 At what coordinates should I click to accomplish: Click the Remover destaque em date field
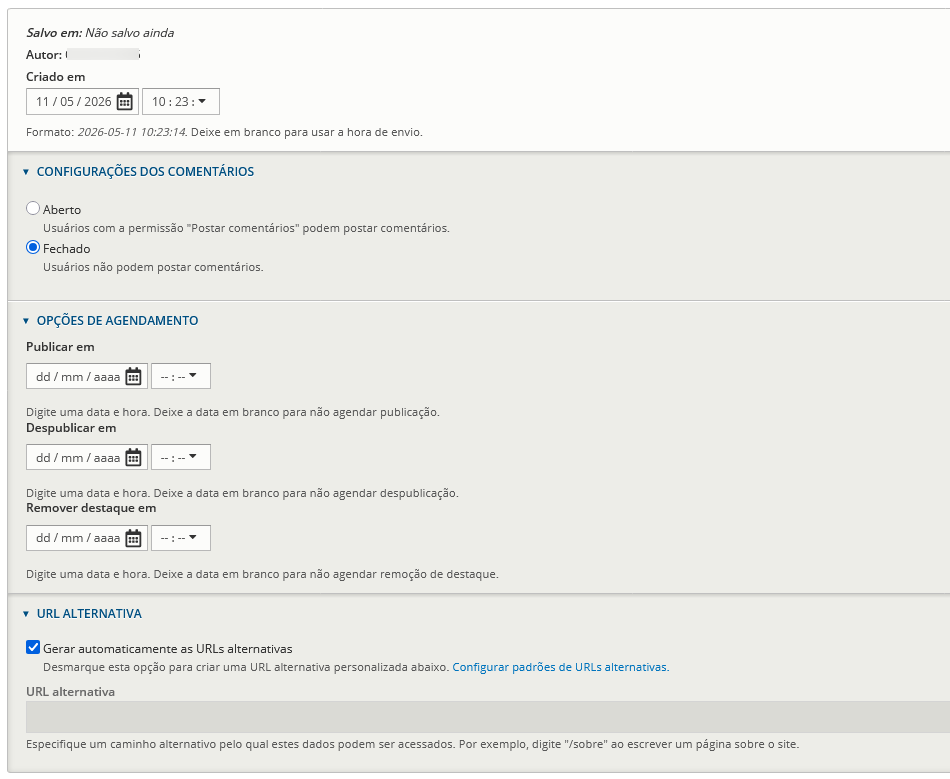tap(87, 538)
